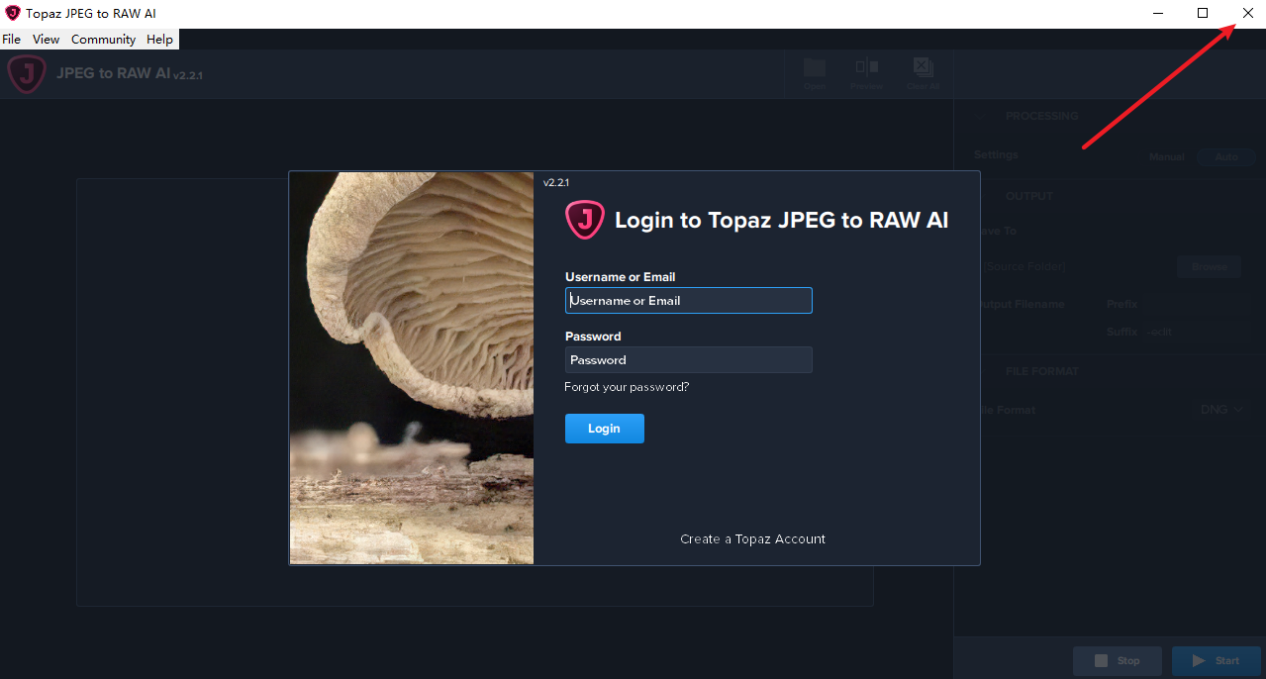Click the Open images toolbar icon
Viewport: 1266px width, 679px height.
pyautogui.click(x=815, y=74)
